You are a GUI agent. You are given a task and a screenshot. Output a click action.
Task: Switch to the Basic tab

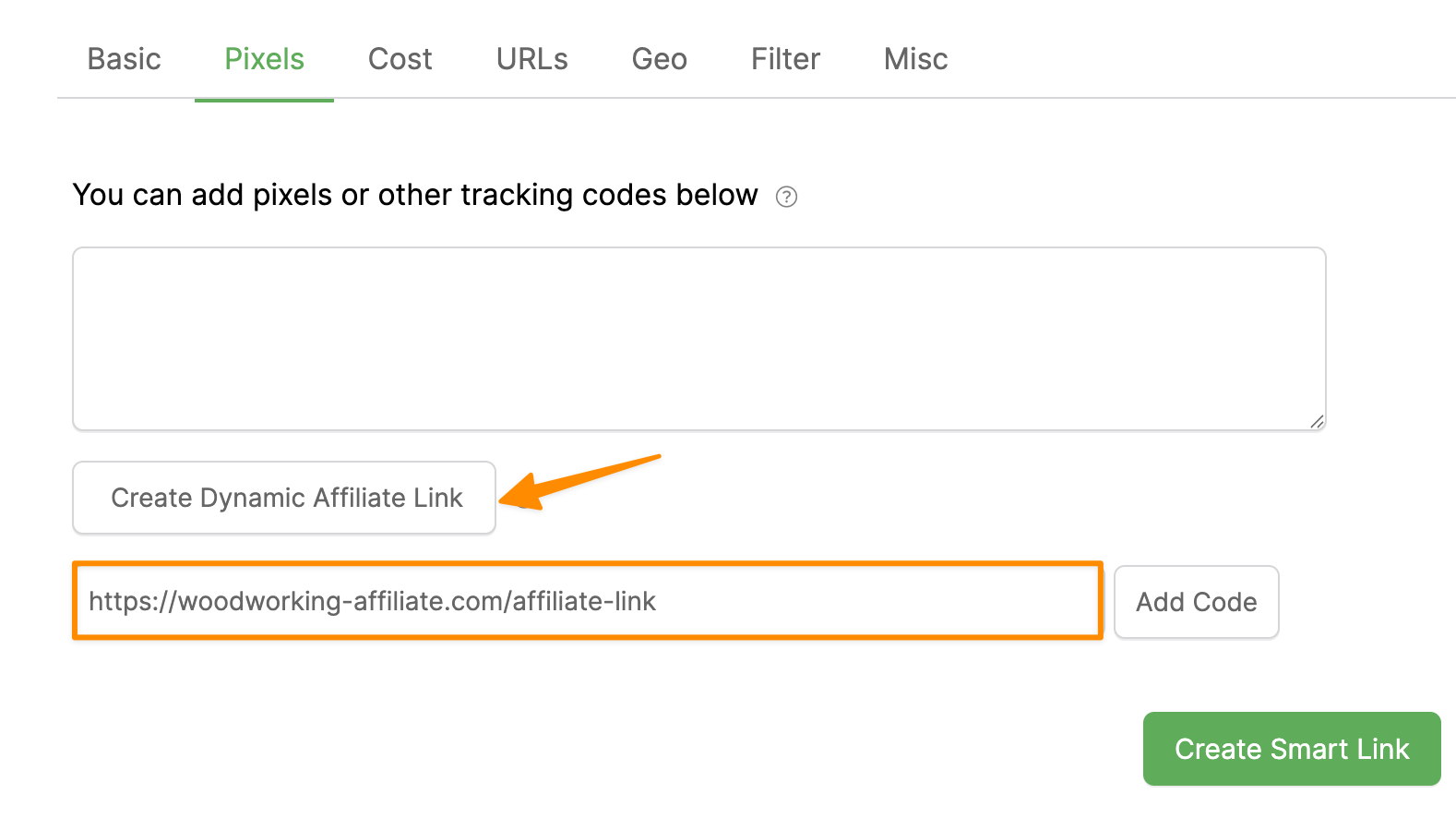(125, 59)
